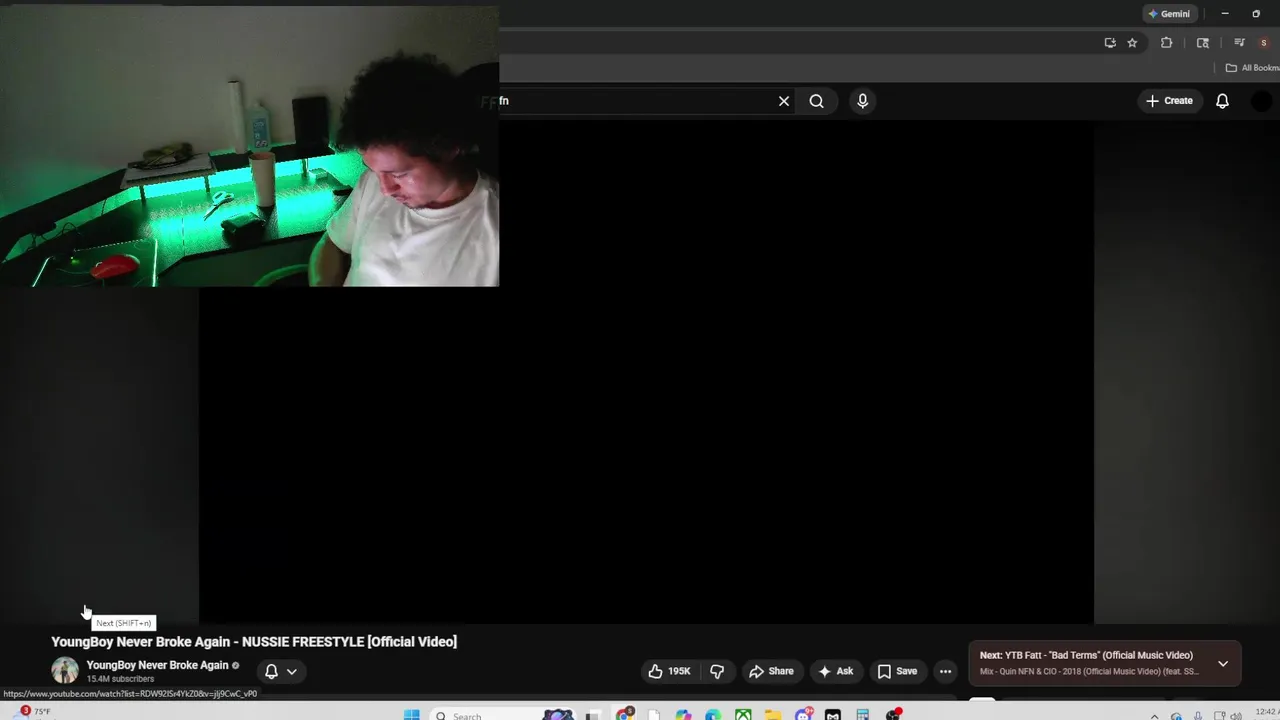The image size is (1280, 720).
Task: Click the video title NUSSIE FREESTYLE
Action: [254, 642]
